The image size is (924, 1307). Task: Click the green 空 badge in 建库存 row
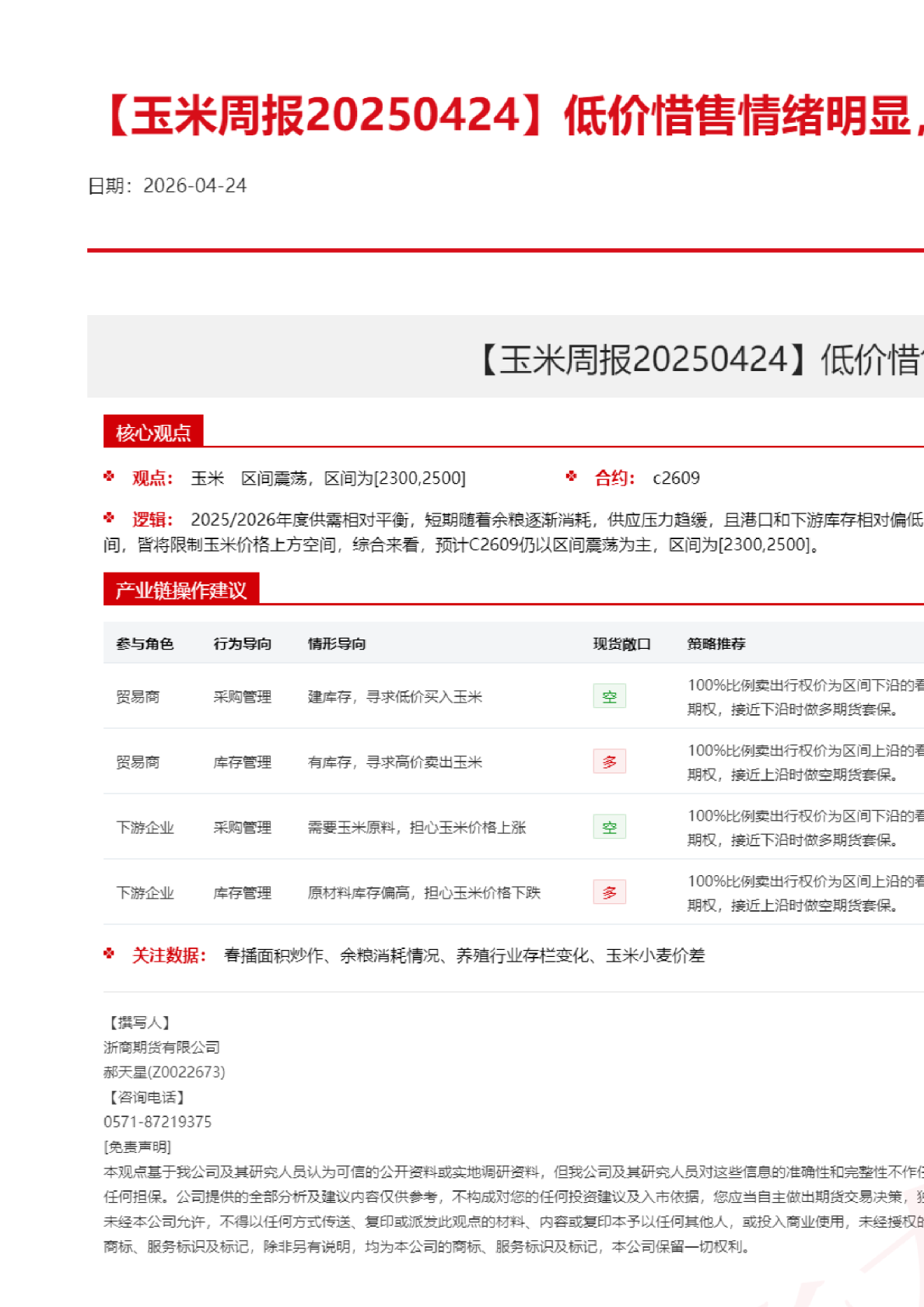click(609, 696)
